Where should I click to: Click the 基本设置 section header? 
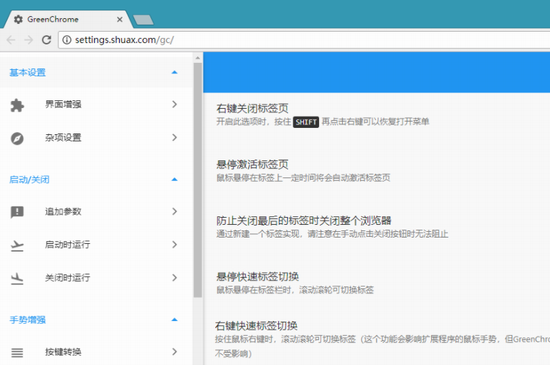point(96,73)
